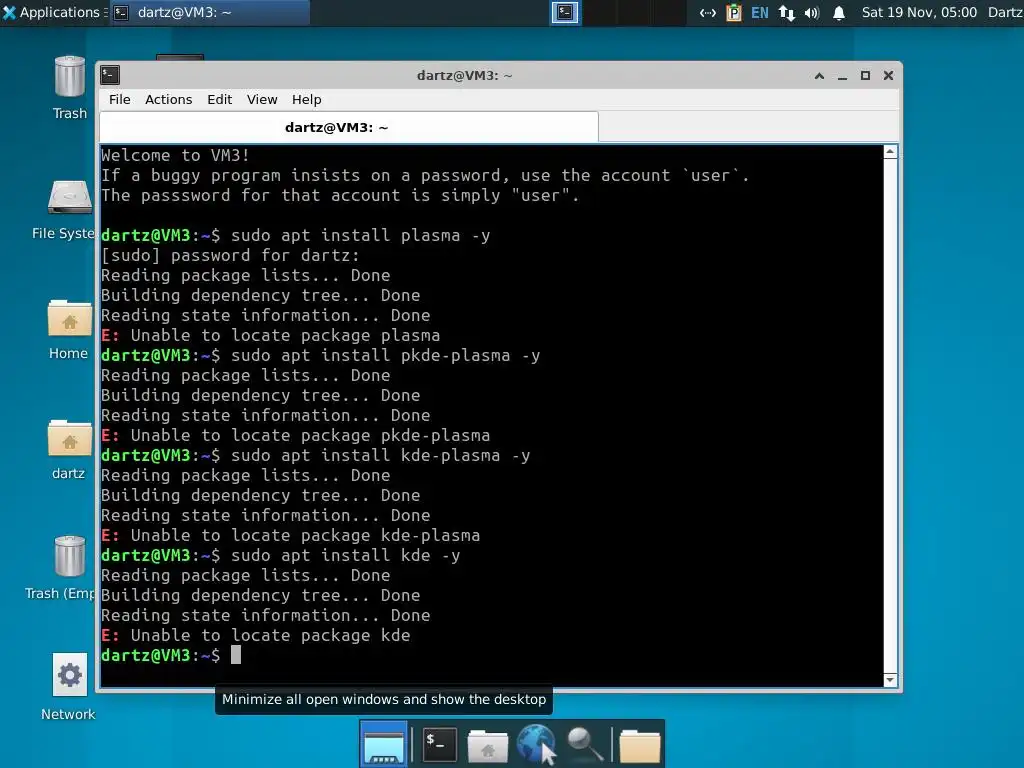The width and height of the screenshot is (1024, 768).
Task: Open the File menu in the terminal
Action: (x=120, y=99)
